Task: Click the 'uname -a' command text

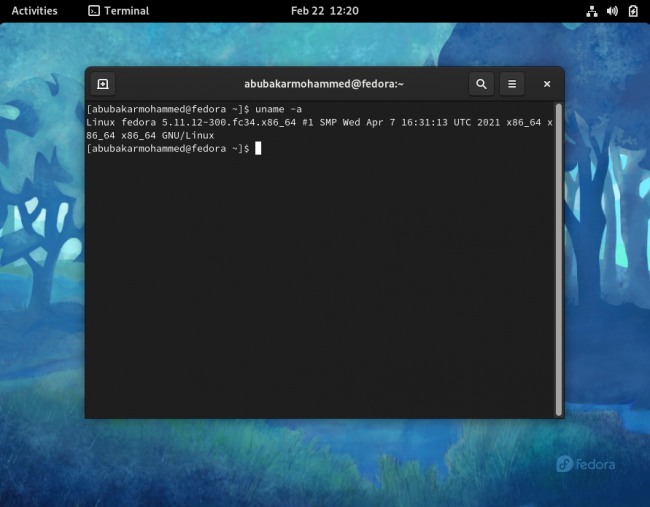Action: coord(278,109)
